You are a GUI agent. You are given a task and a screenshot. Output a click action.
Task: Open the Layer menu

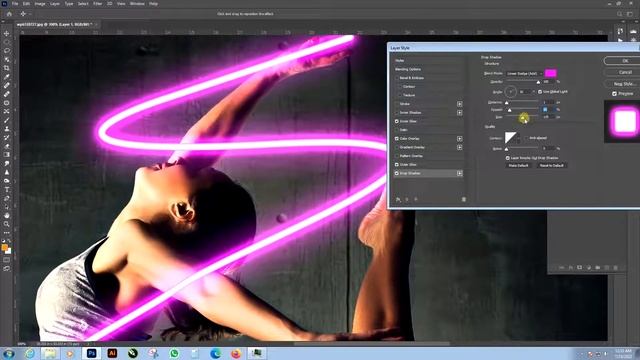55,4
